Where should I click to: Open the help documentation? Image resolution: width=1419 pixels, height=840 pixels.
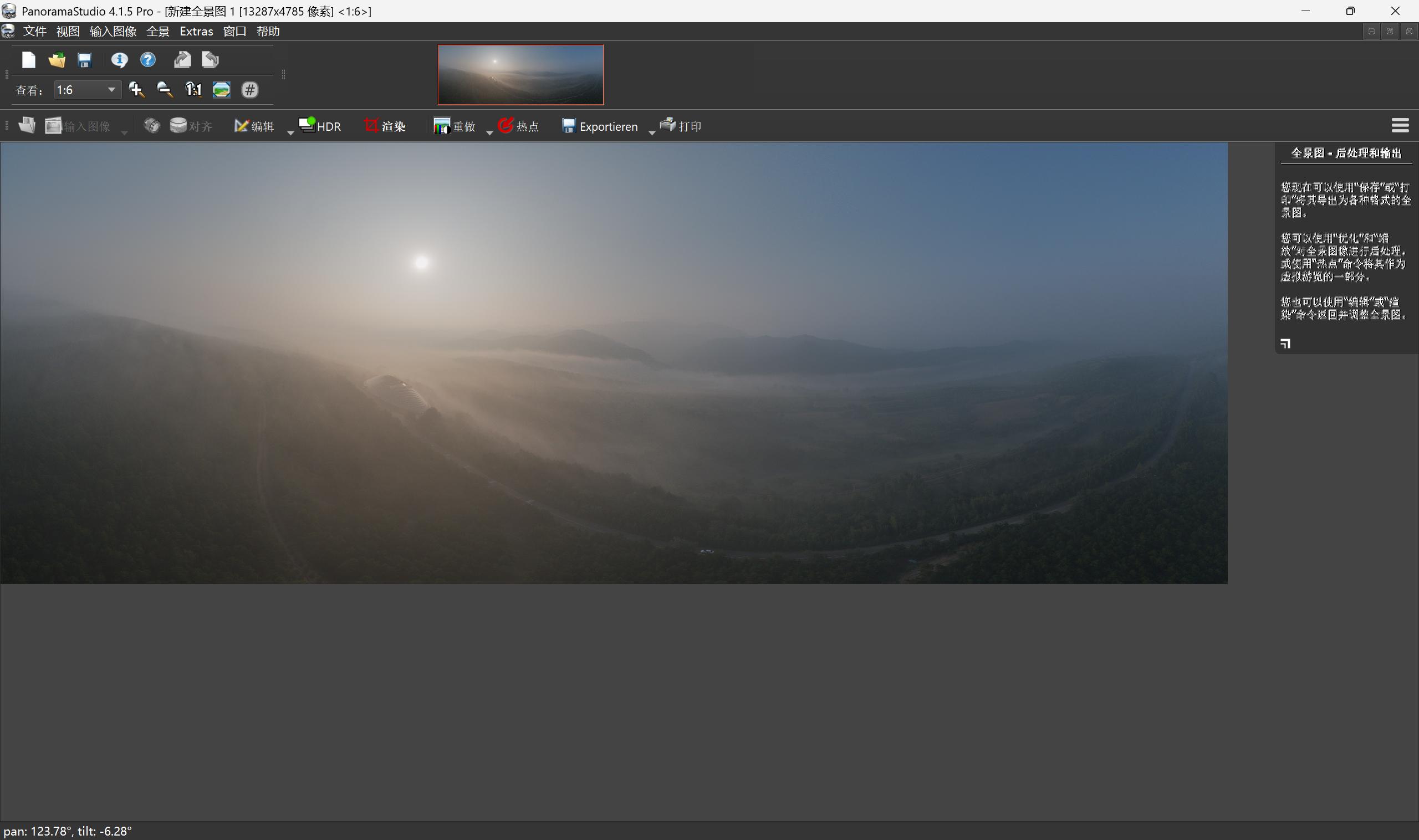pyautogui.click(x=147, y=59)
